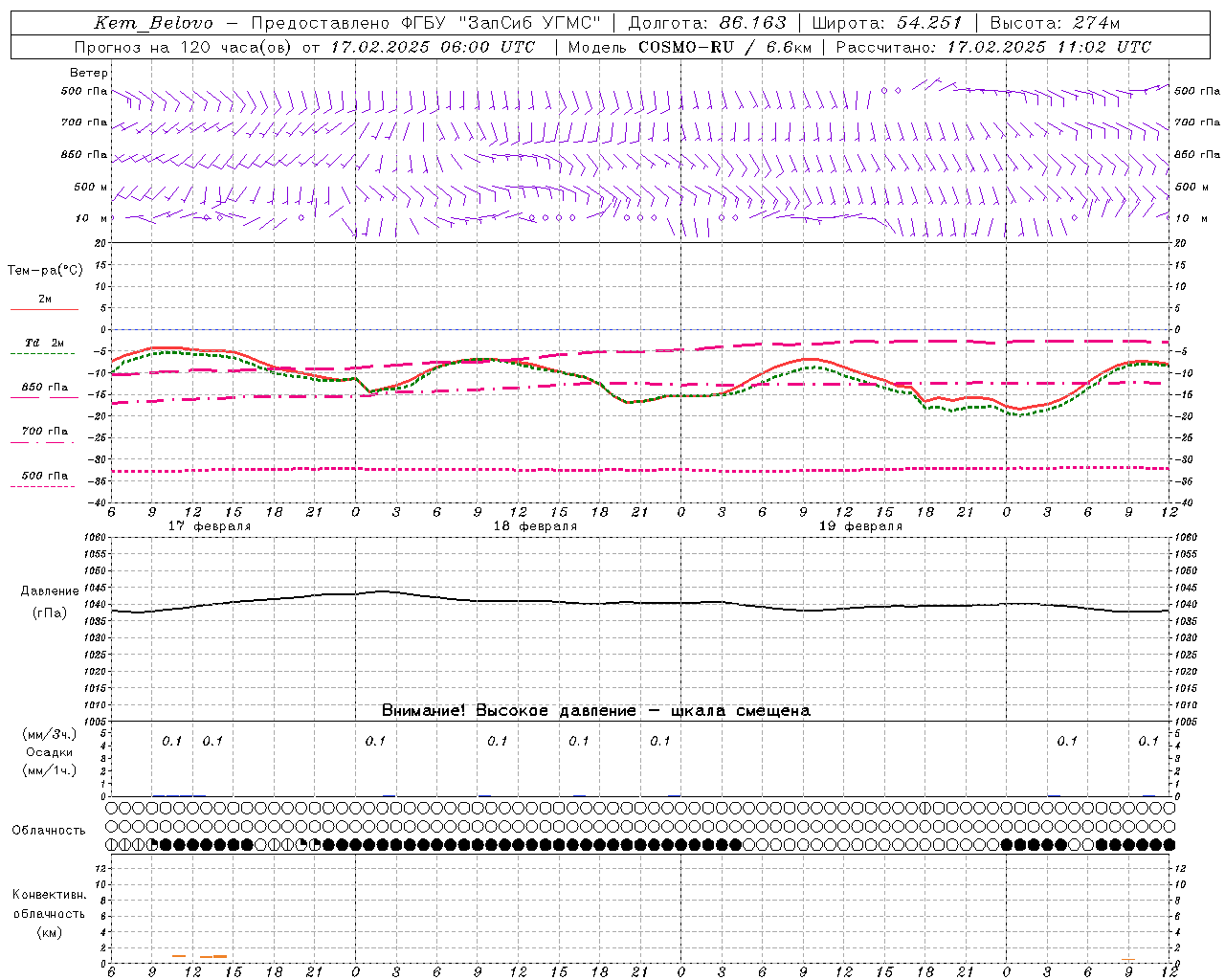Click the 'Осадки' precipitation label
This screenshot has height=980, width=1225.
(x=49, y=752)
